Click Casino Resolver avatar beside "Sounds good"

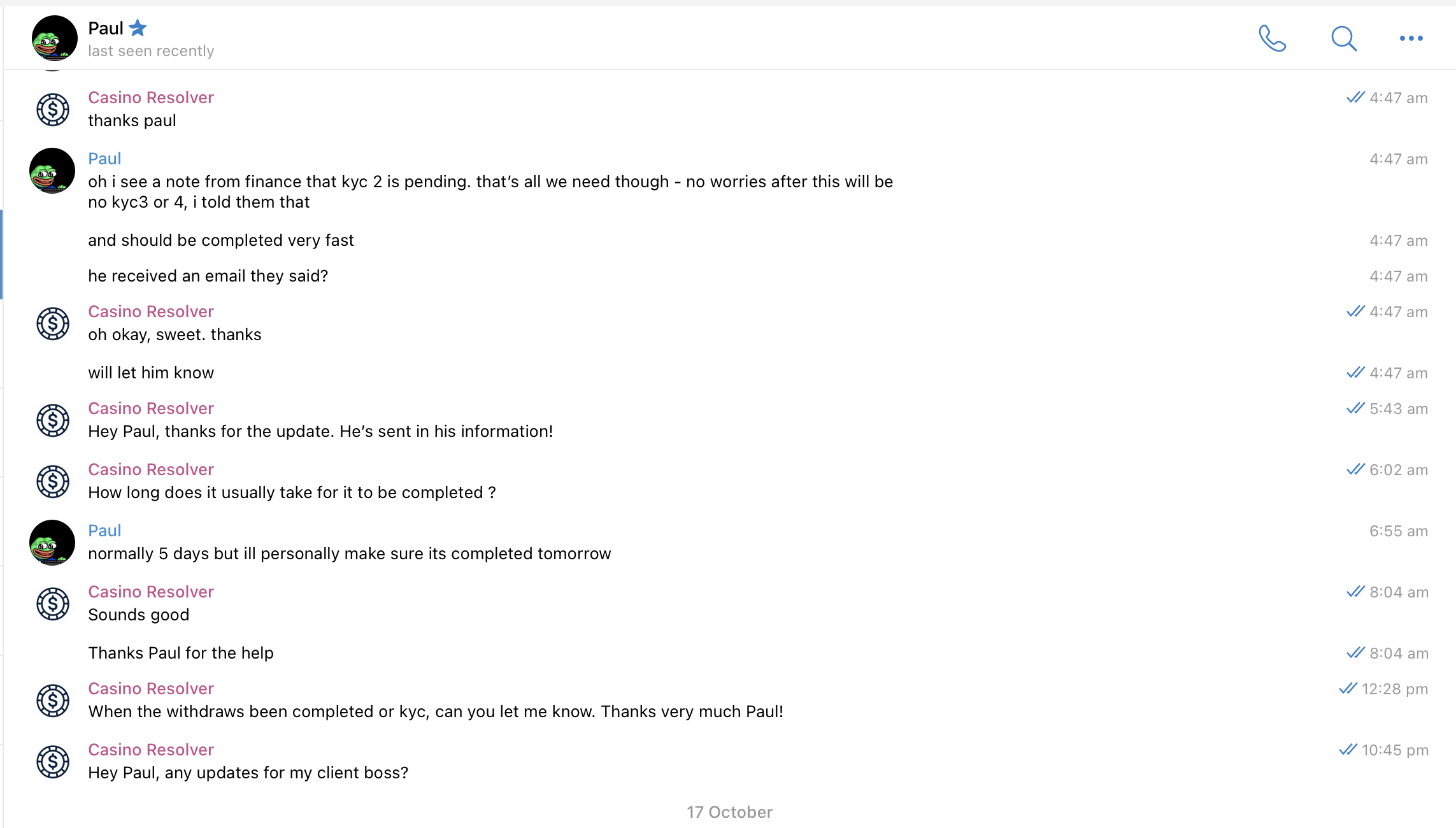click(53, 604)
